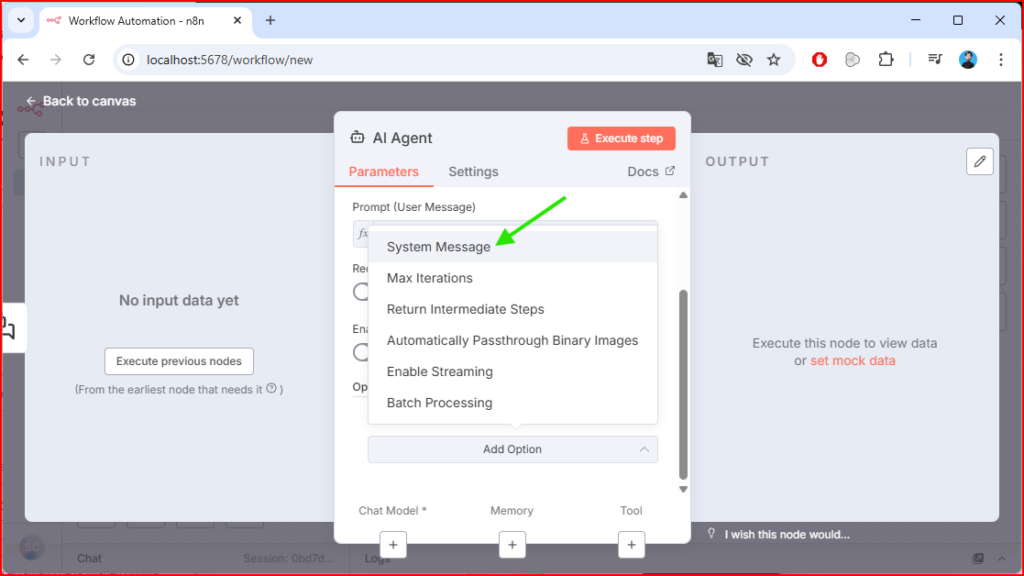Viewport: 1024px width, 576px height.
Task: Choose Max Iterations from the options list
Action: coord(430,278)
